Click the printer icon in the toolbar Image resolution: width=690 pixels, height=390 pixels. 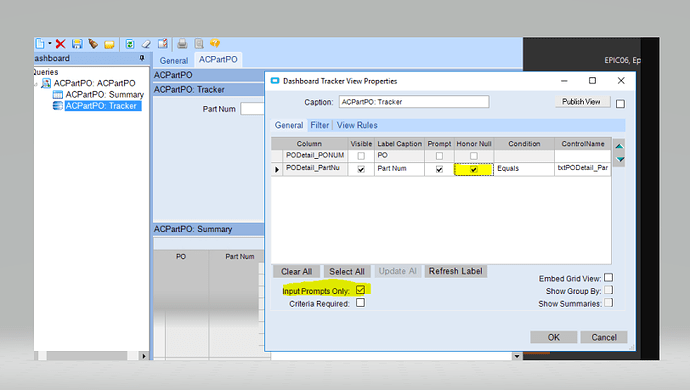182,44
